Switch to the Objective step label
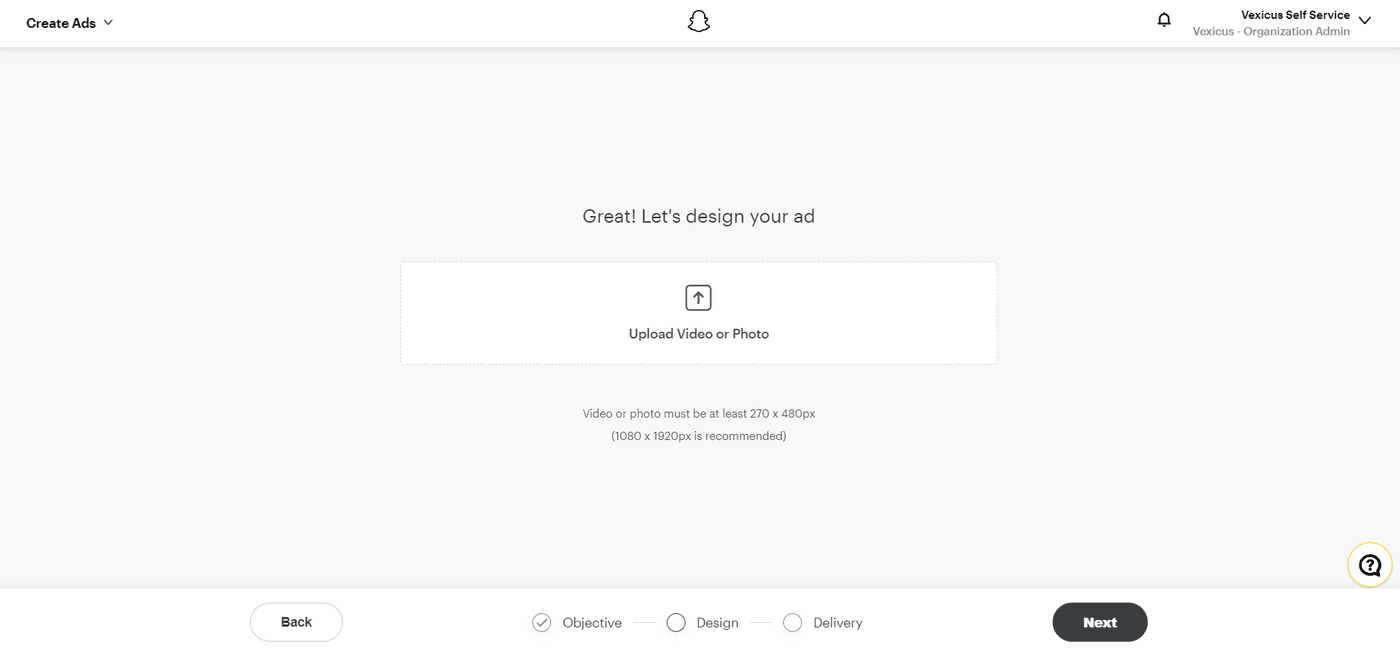This screenshot has width=1400, height=650. (x=590, y=622)
